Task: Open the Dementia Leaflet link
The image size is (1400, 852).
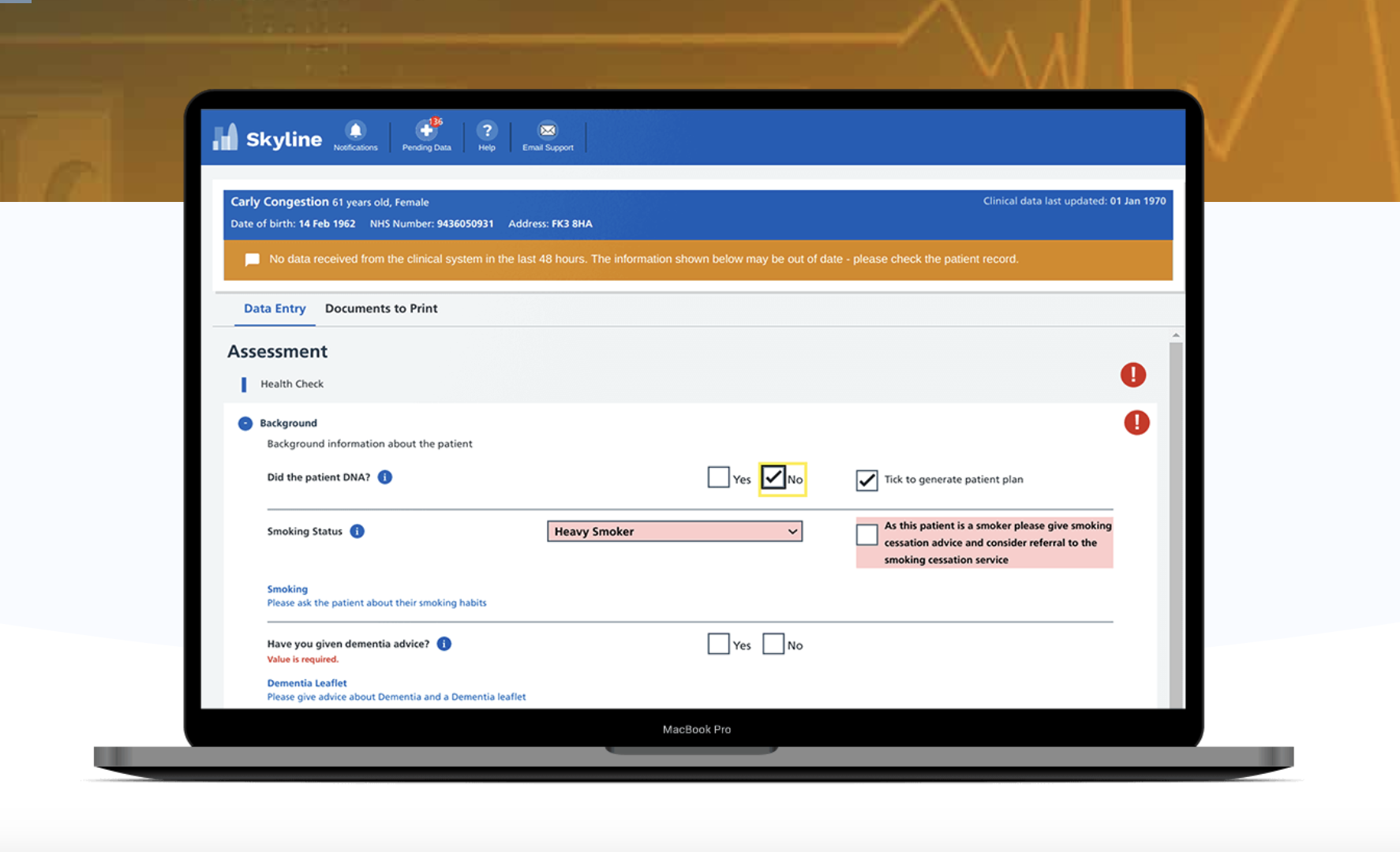Action: [307, 683]
